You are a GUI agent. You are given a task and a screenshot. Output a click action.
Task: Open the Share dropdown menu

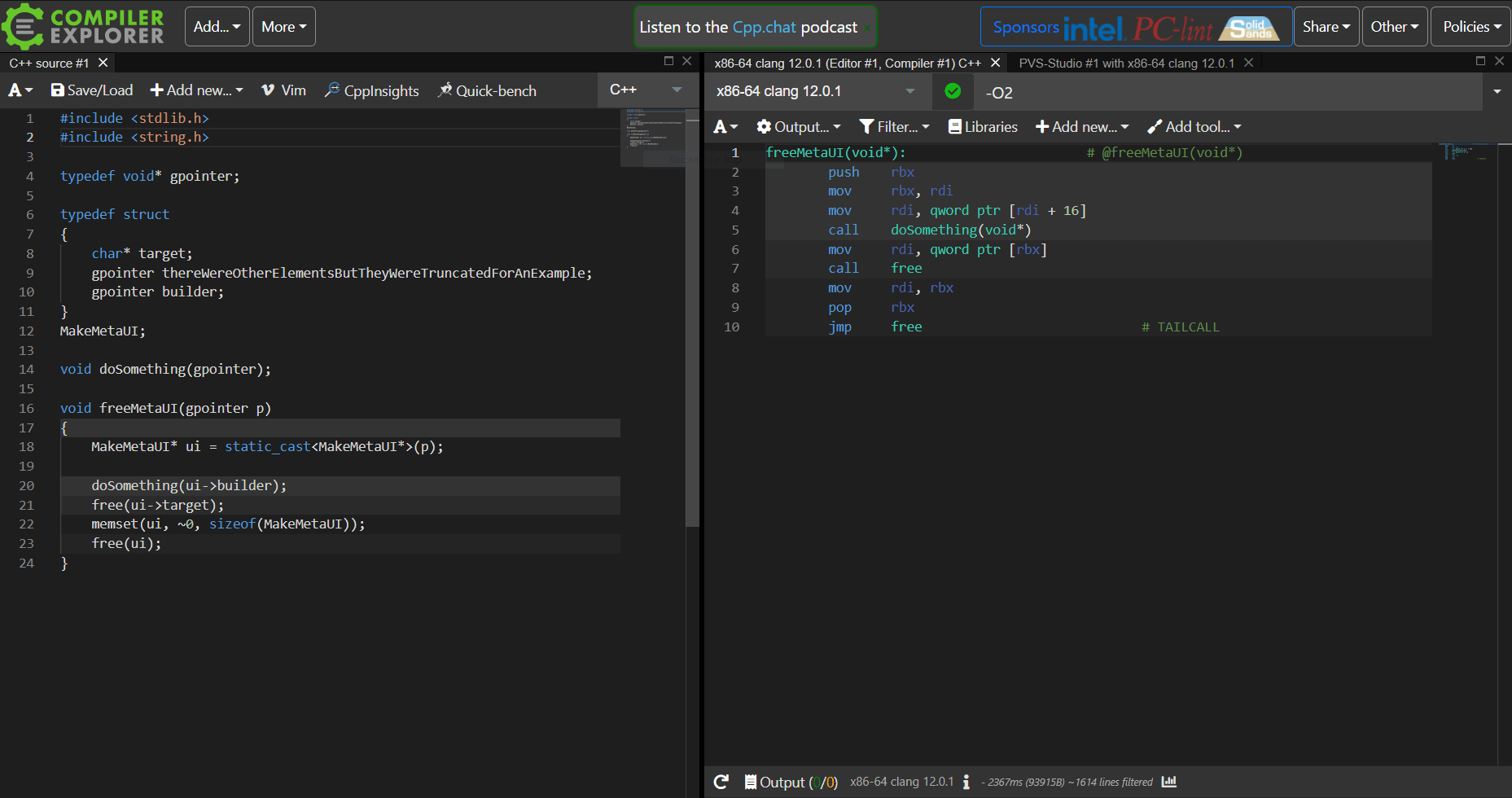[1326, 27]
